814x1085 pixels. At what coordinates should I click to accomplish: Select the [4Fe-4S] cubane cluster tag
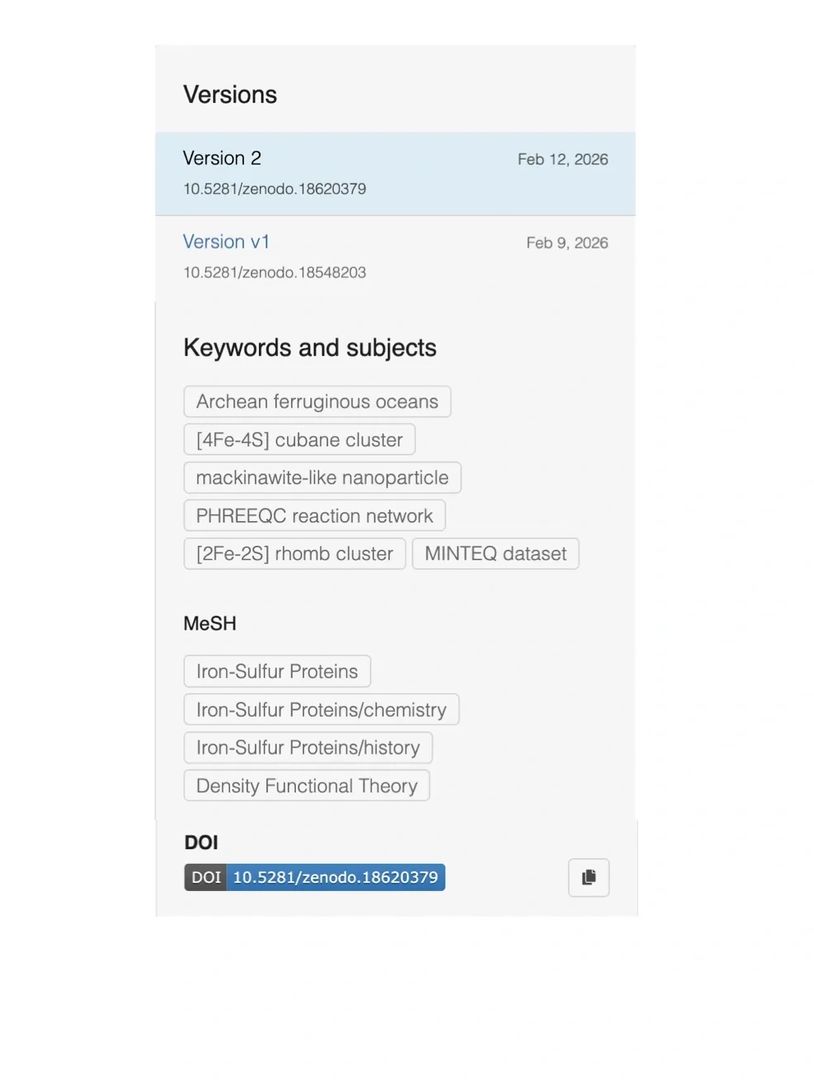pos(299,439)
